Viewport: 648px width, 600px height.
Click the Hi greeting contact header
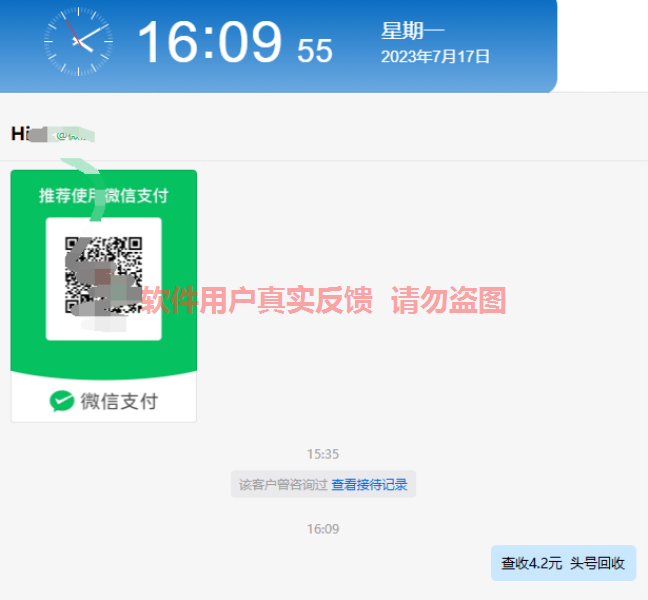pos(53,134)
